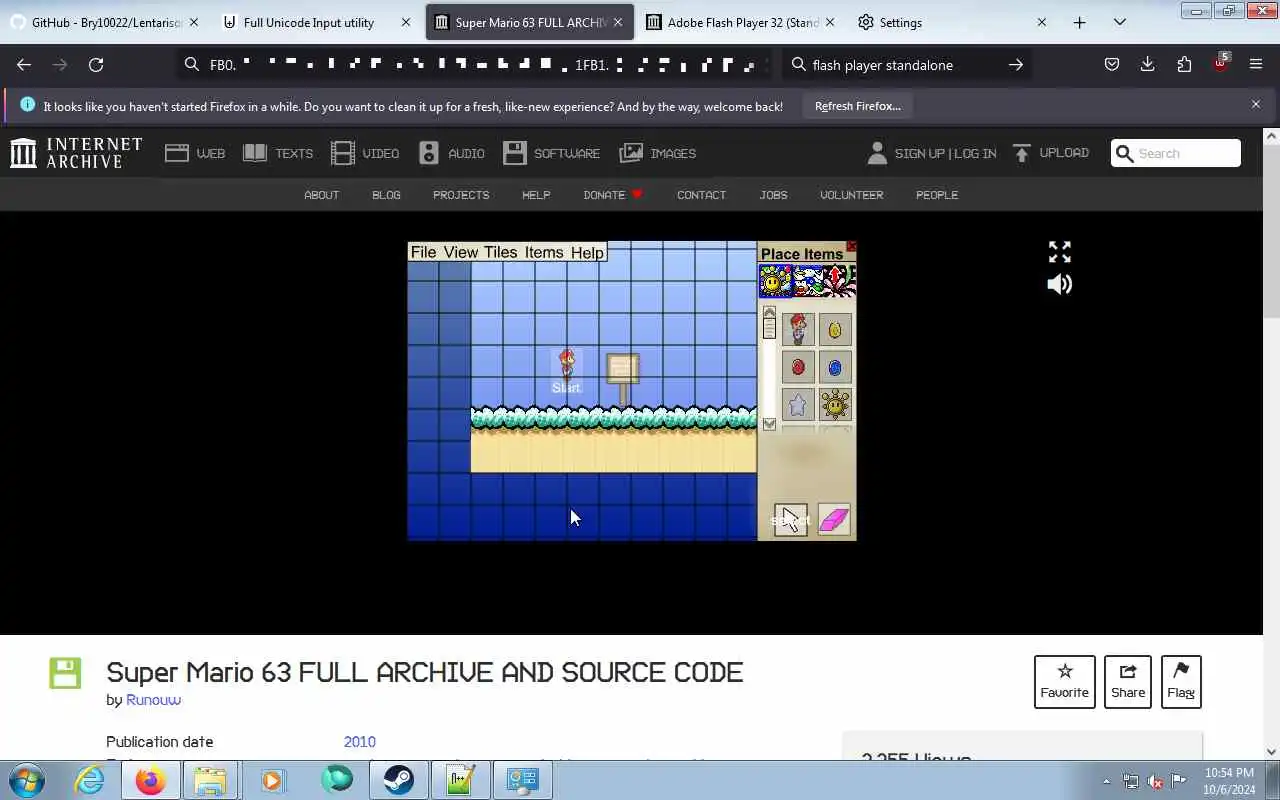Reload the current page

point(96,65)
